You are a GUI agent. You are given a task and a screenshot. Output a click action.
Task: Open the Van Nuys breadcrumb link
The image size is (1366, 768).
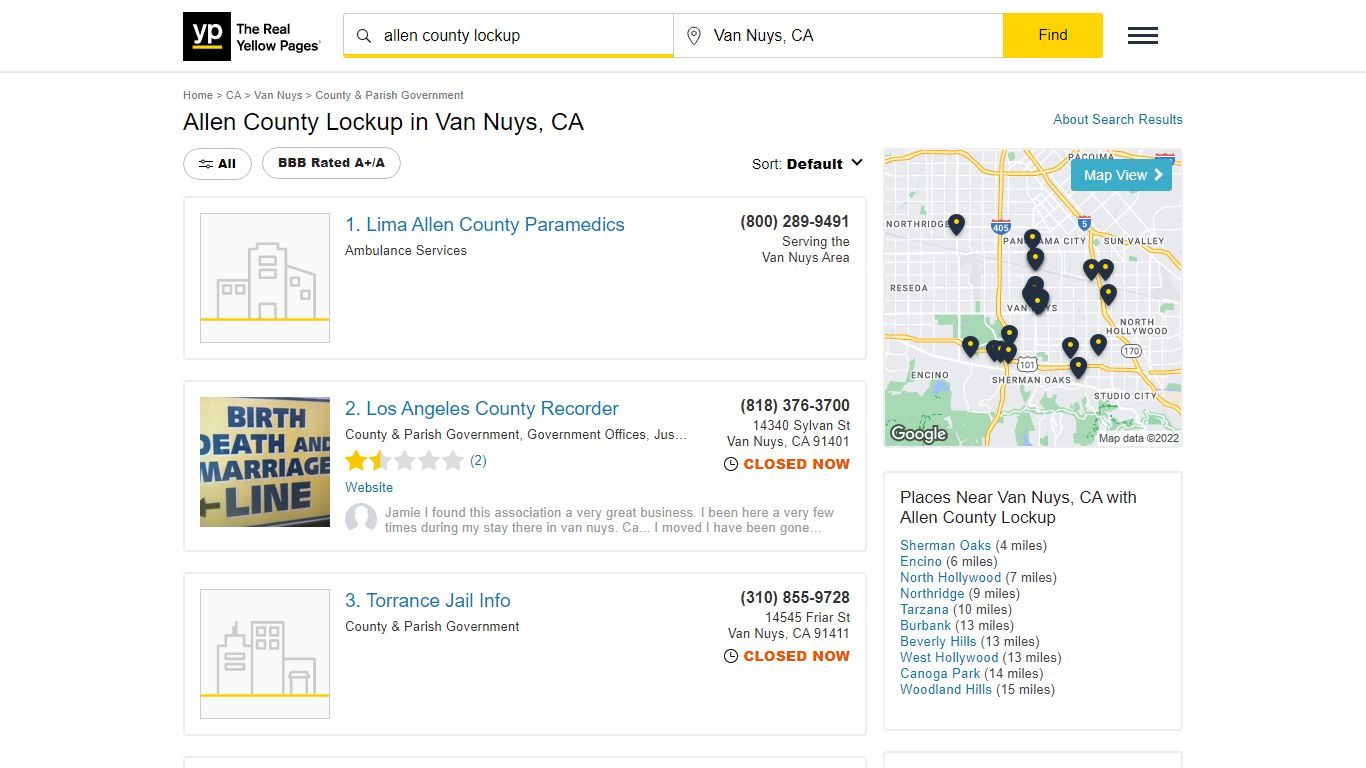point(278,95)
